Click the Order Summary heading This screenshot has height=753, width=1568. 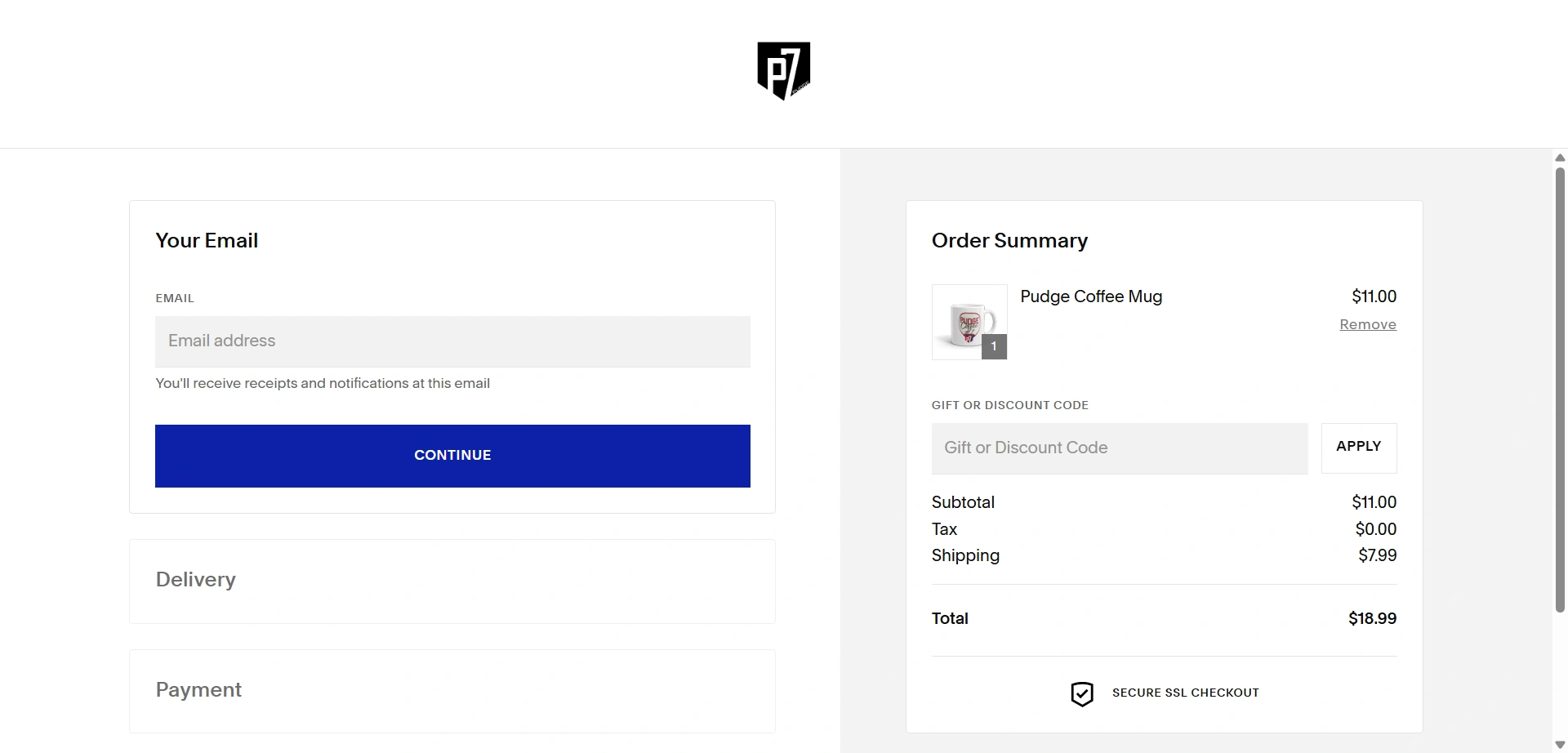pos(1009,241)
